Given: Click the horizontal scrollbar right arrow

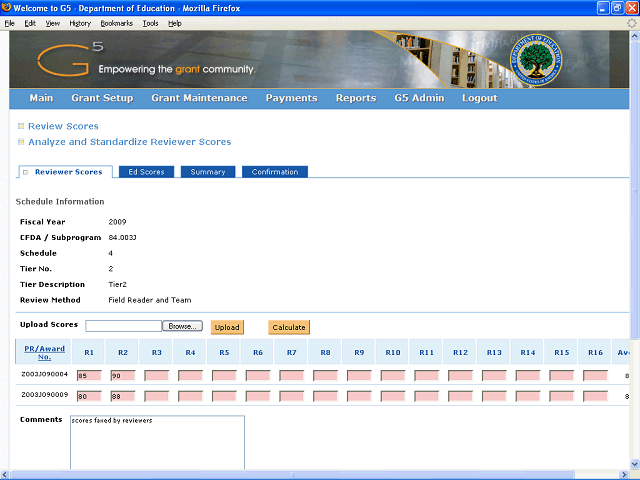Looking at the screenshot, I should (624, 475).
